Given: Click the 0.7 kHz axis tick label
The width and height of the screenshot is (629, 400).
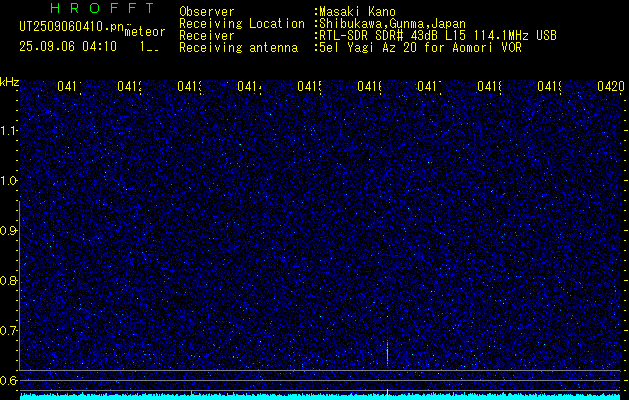Looking at the screenshot, I should tap(8, 331).
